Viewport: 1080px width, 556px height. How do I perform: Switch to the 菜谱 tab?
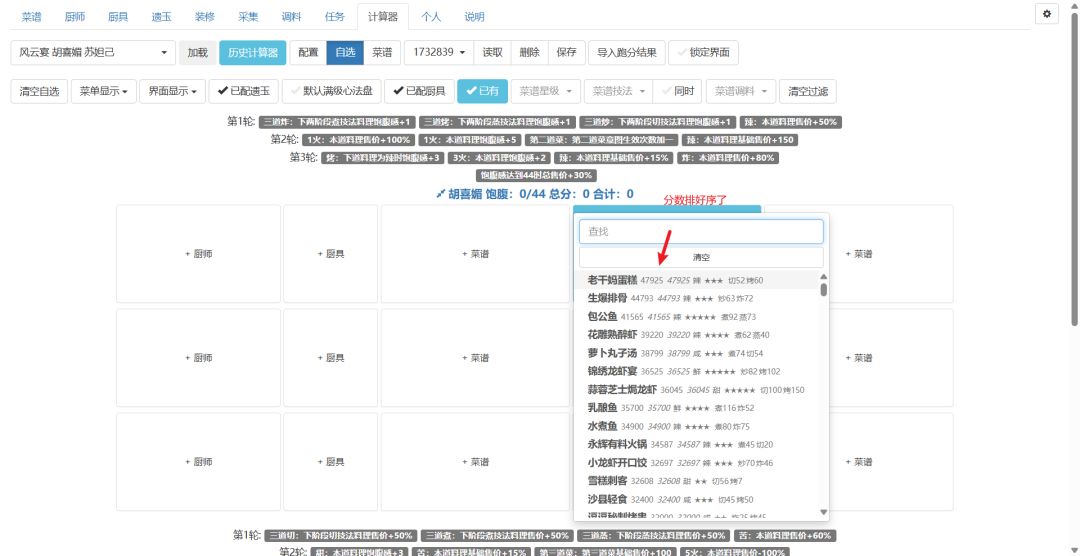(32, 17)
